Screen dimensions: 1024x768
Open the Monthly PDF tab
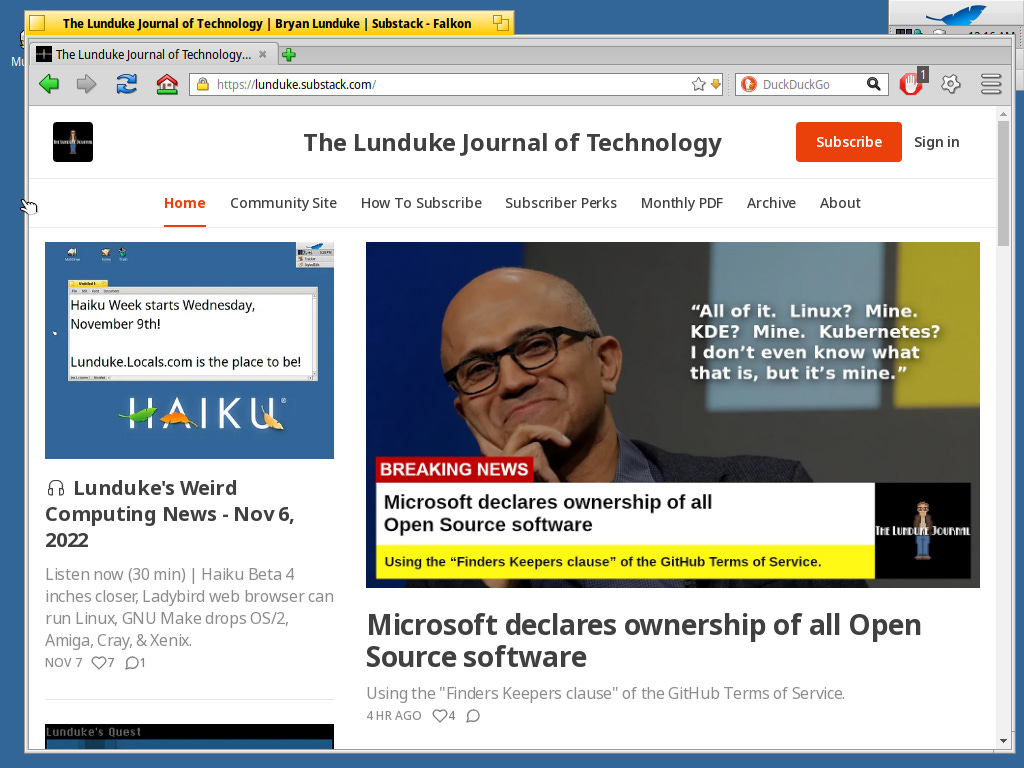click(682, 203)
